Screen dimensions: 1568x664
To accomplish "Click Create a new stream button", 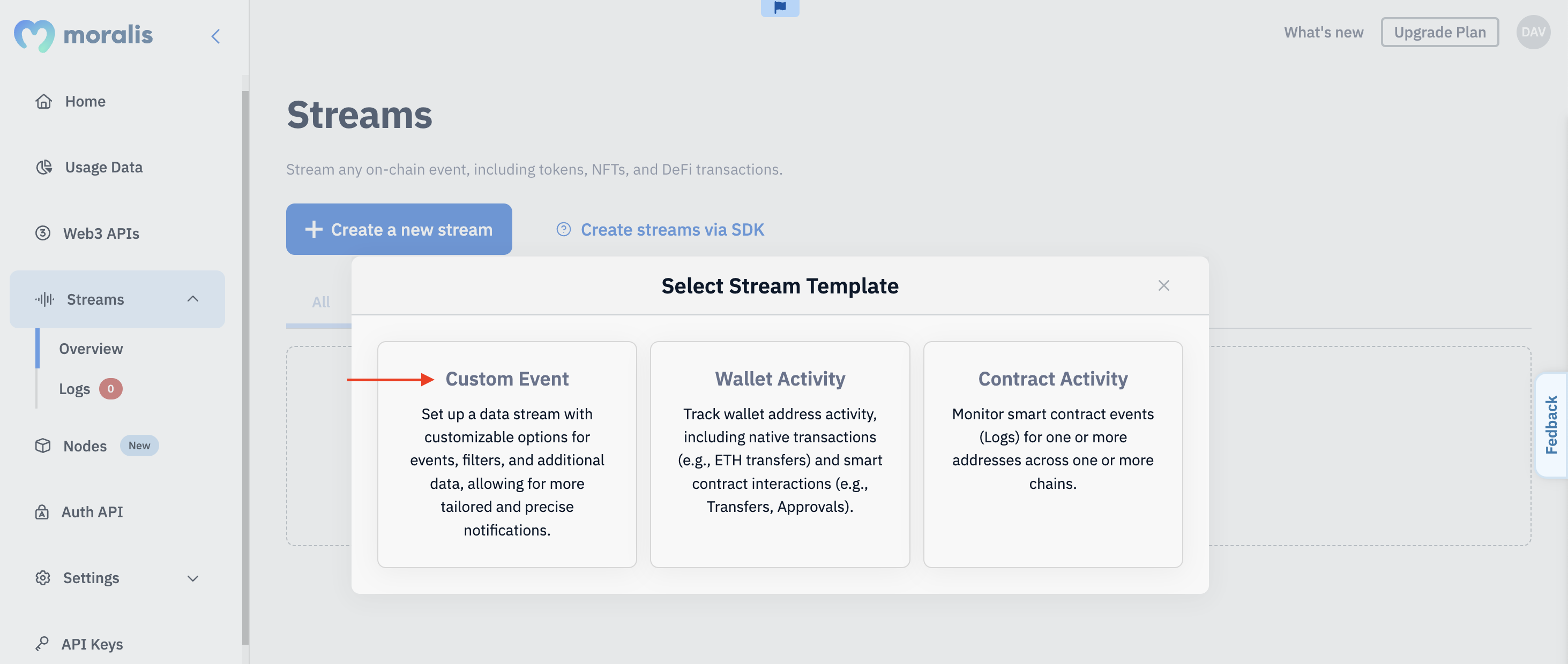I will [x=399, y=229].
